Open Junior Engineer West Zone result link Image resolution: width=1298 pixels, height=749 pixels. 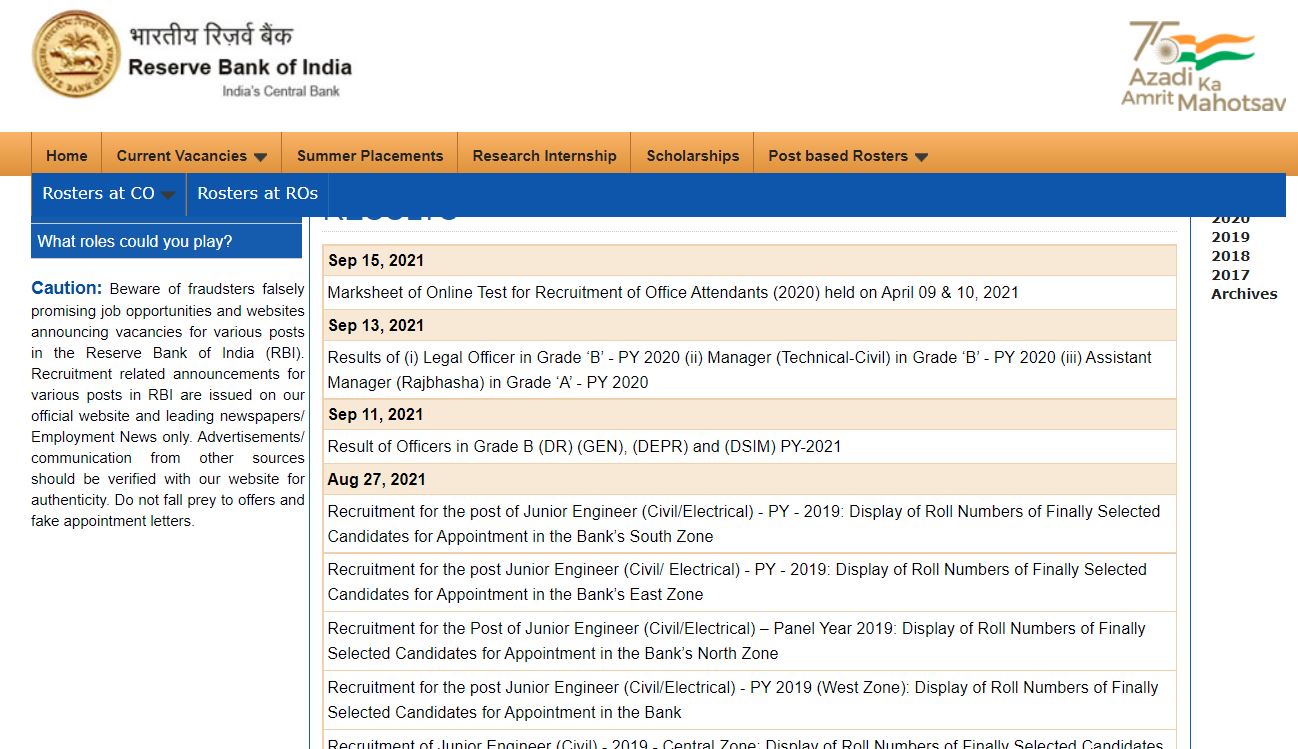[x=743, y=700]
